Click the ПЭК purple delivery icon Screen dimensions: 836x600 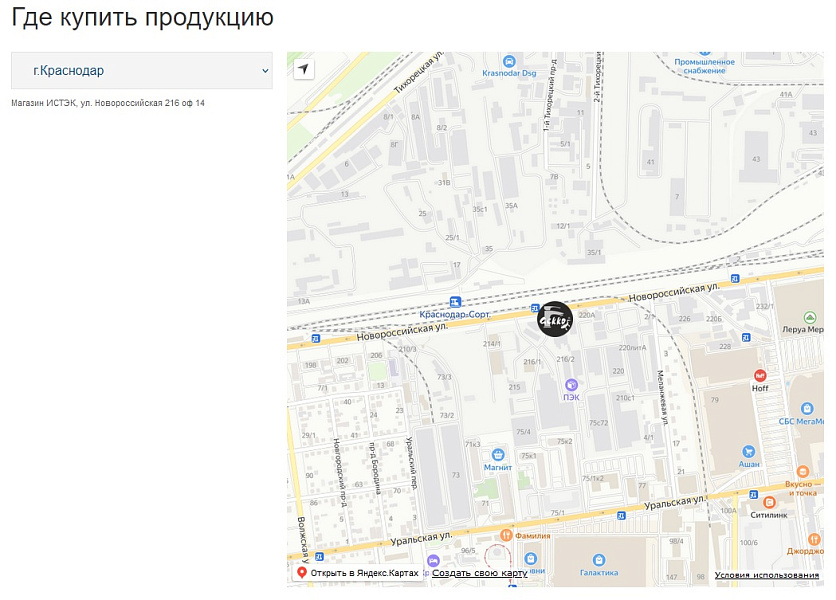pyautogui.click(x=573, y=385)
